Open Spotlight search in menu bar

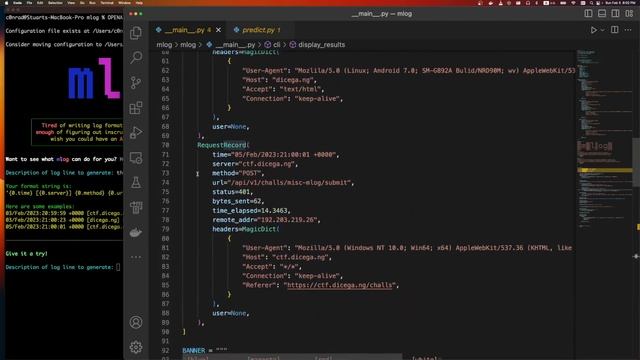591,2
